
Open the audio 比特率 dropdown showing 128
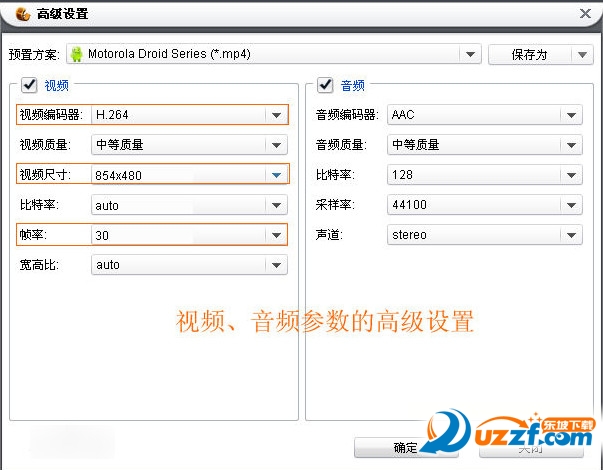pyautogui.click(x=571, y=175)
